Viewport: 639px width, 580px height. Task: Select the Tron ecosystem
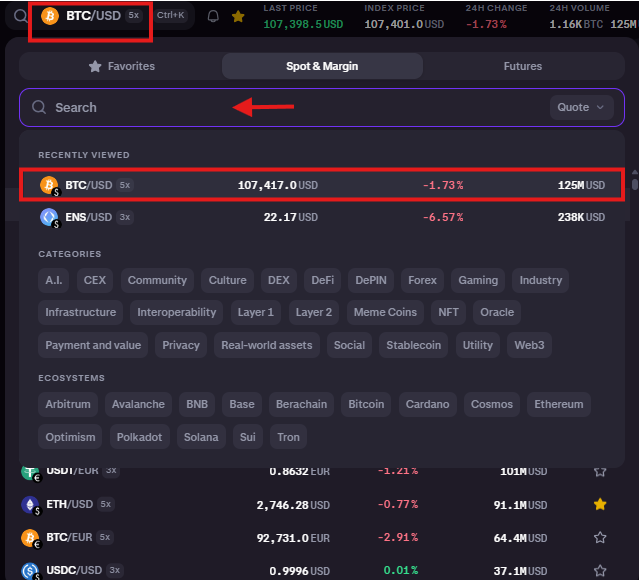point(288,437)
